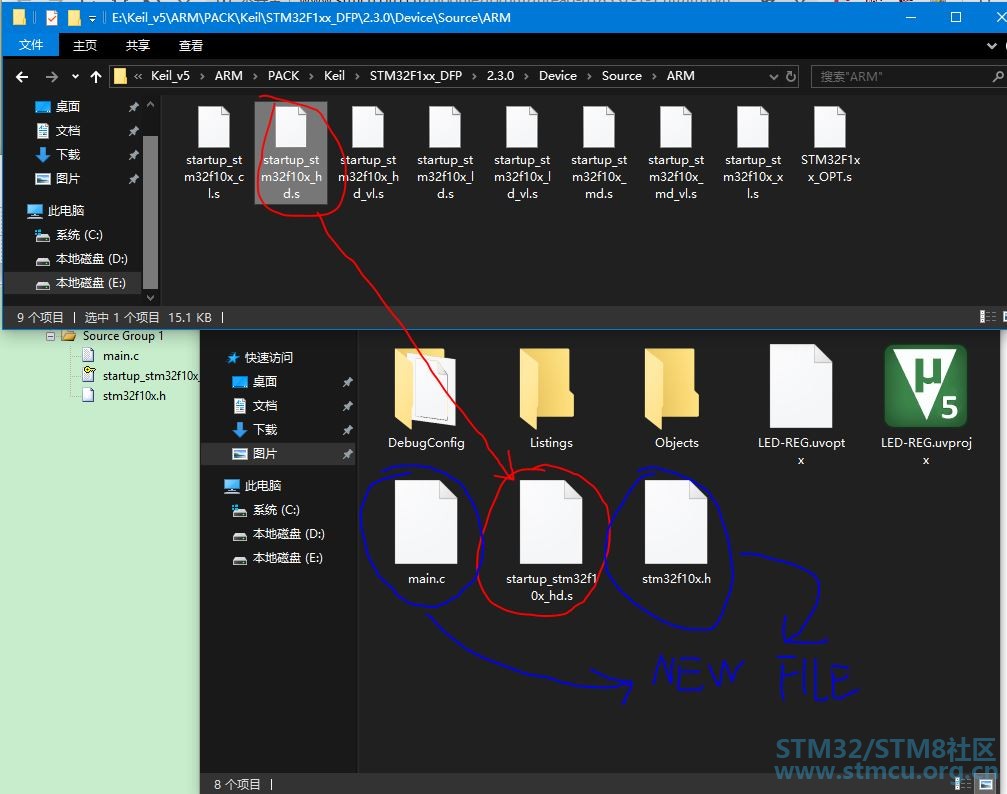1007x794 pixels.
Task: Select the startup_stm32f10x_xl.s file
Action: click(753, 153)
